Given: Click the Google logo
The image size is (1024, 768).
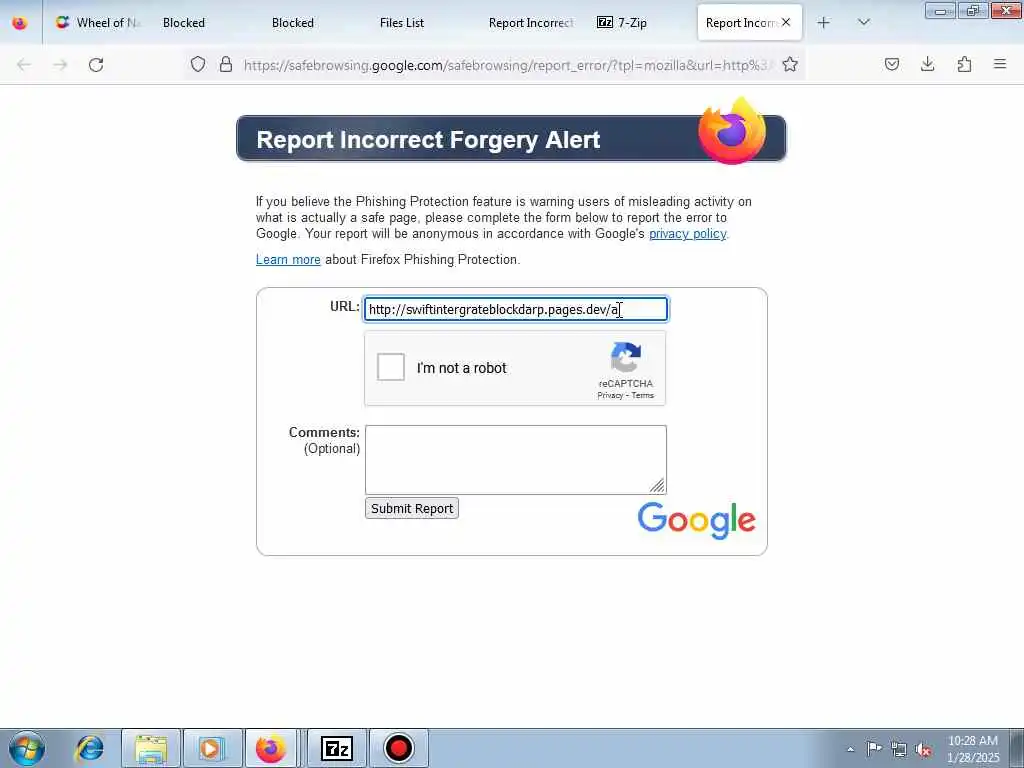Looking at the screenshot, I should [x=696, y=520].
